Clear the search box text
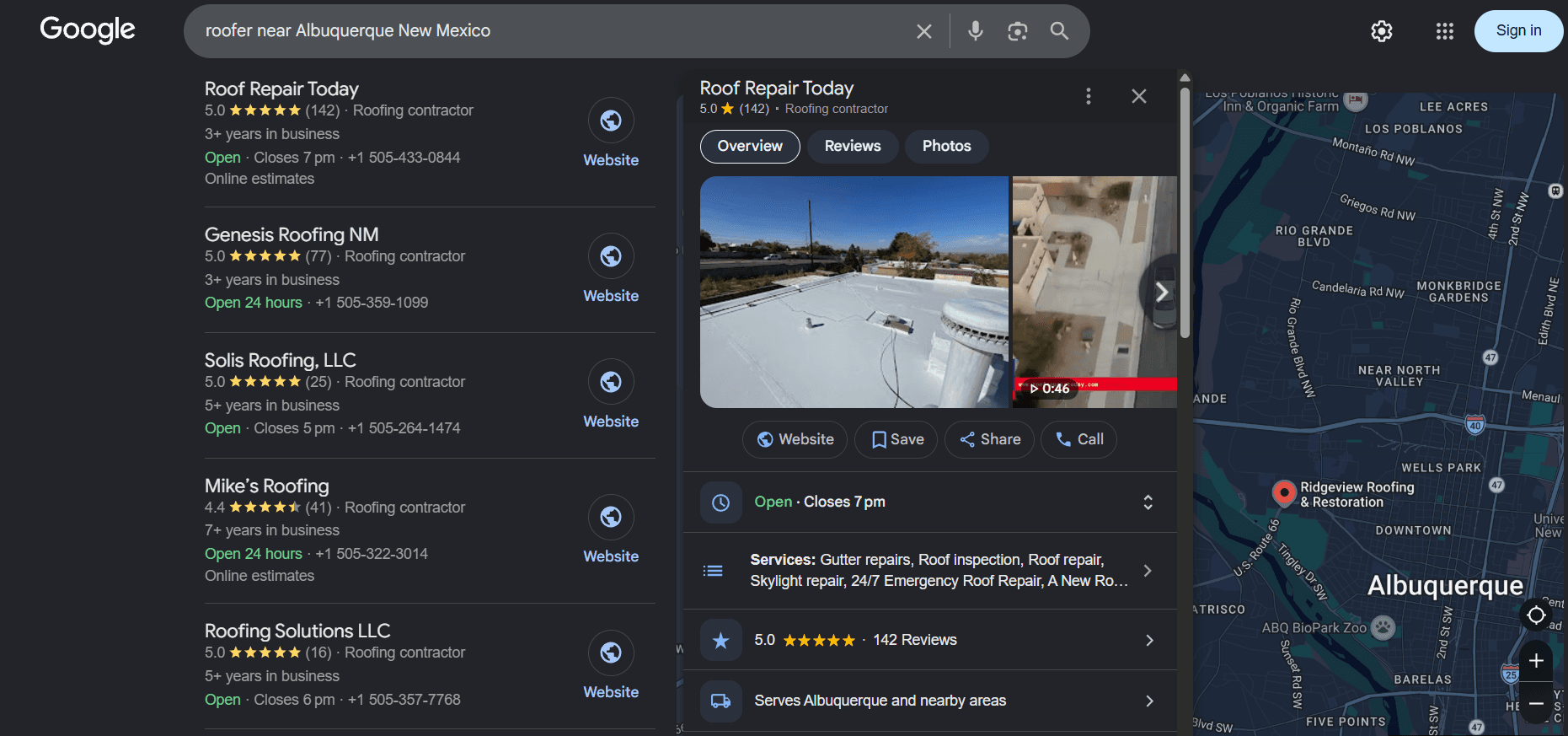The height and width of the screenshot is (736, 1568). 924,31
